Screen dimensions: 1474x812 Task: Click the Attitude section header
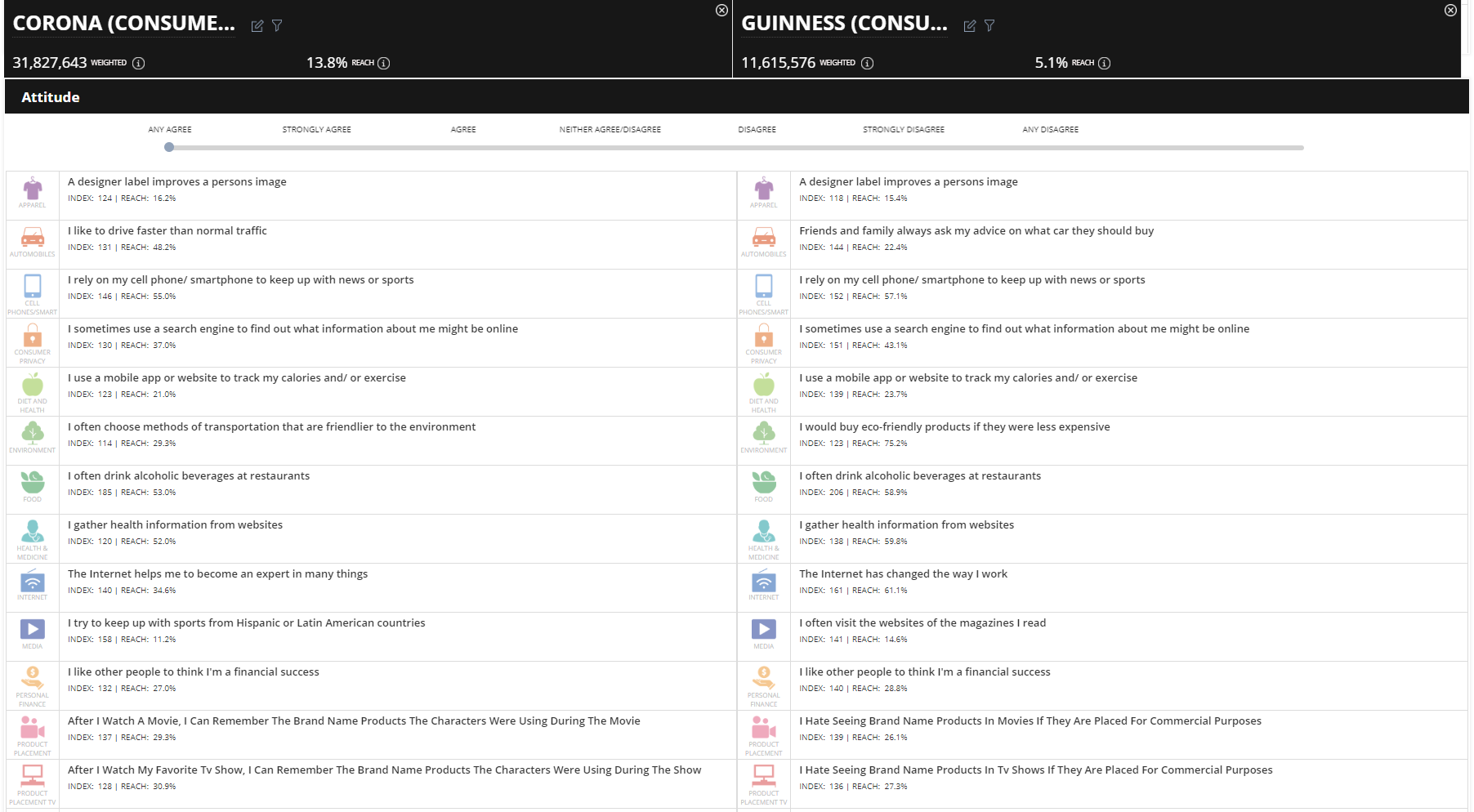737,97
